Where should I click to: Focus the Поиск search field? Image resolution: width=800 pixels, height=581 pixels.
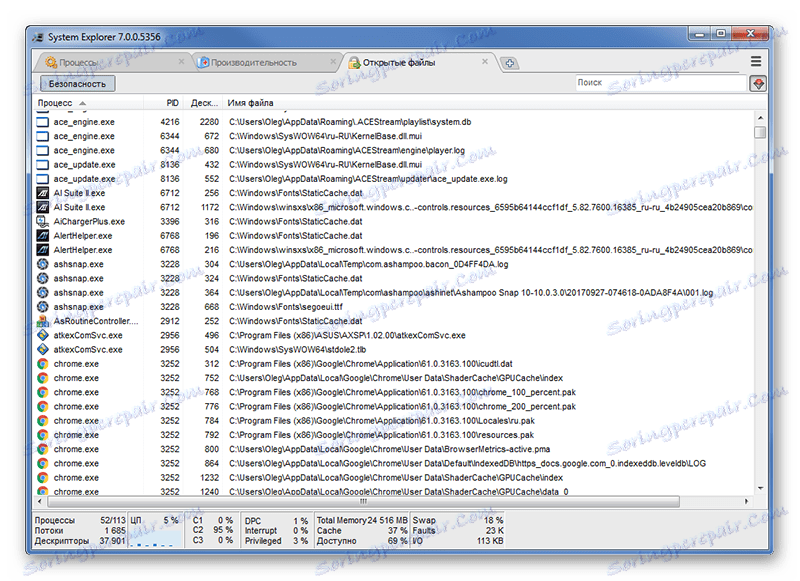(660, 83)
